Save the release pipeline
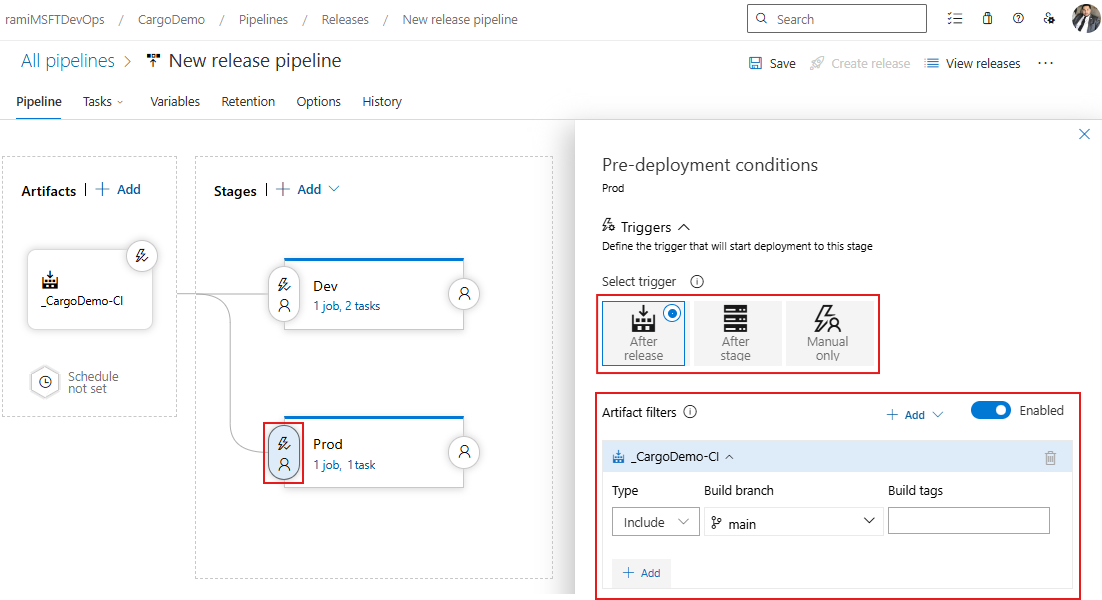This screenshot has height=600, width=1102. (x=771, y=63)
